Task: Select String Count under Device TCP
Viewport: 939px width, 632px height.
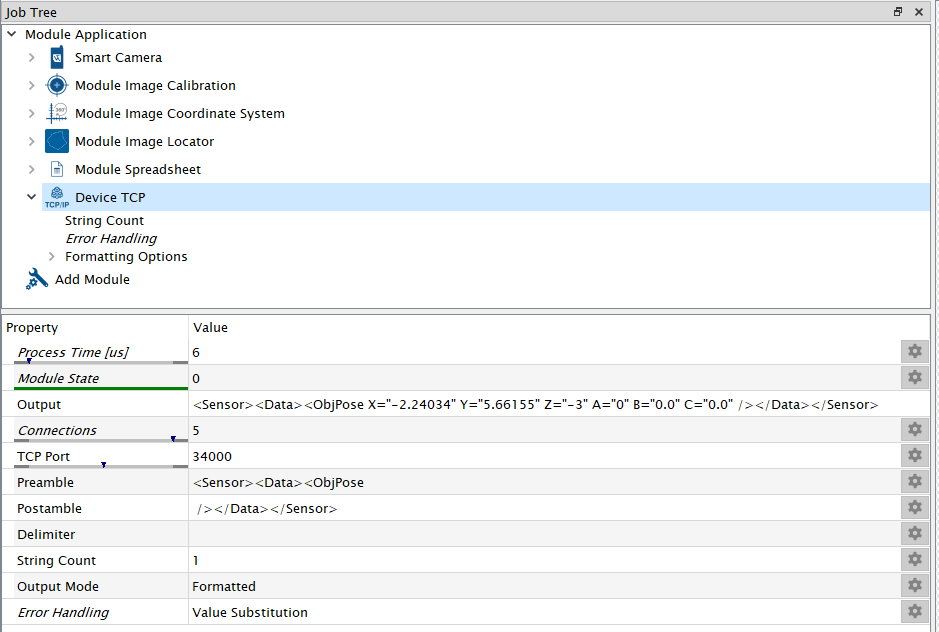Action: [104, 220]
